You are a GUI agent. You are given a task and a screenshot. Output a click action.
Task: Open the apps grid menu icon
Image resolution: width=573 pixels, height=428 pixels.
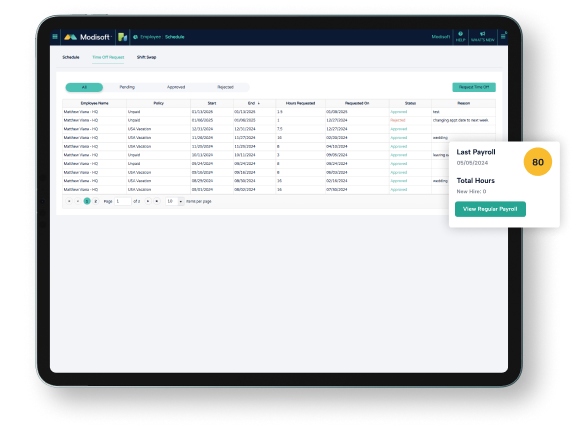pos(55,37)
